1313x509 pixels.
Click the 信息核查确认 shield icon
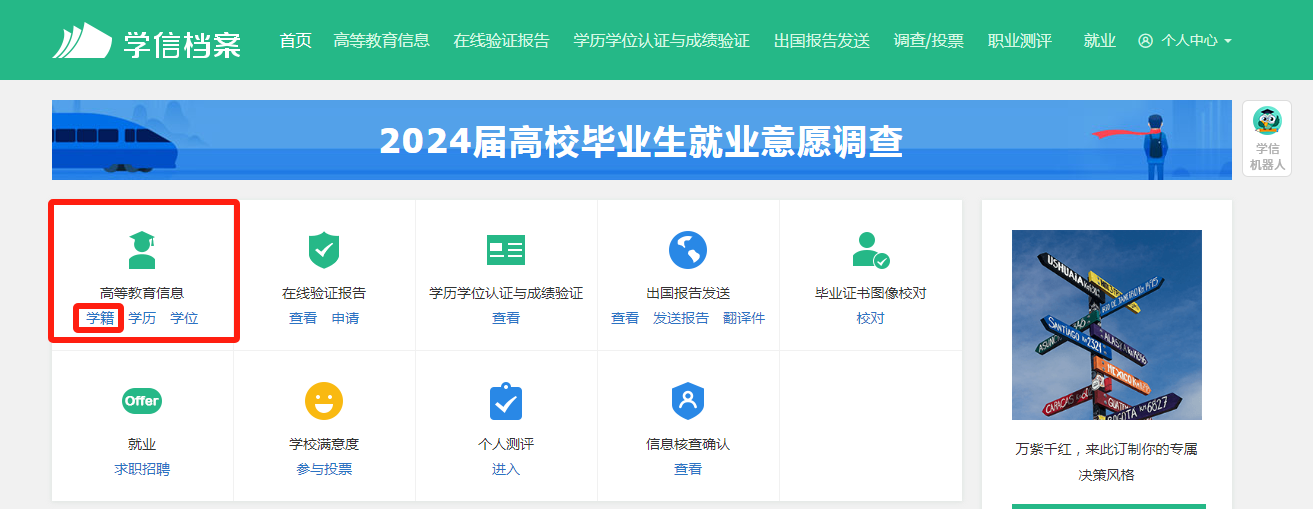688,401
